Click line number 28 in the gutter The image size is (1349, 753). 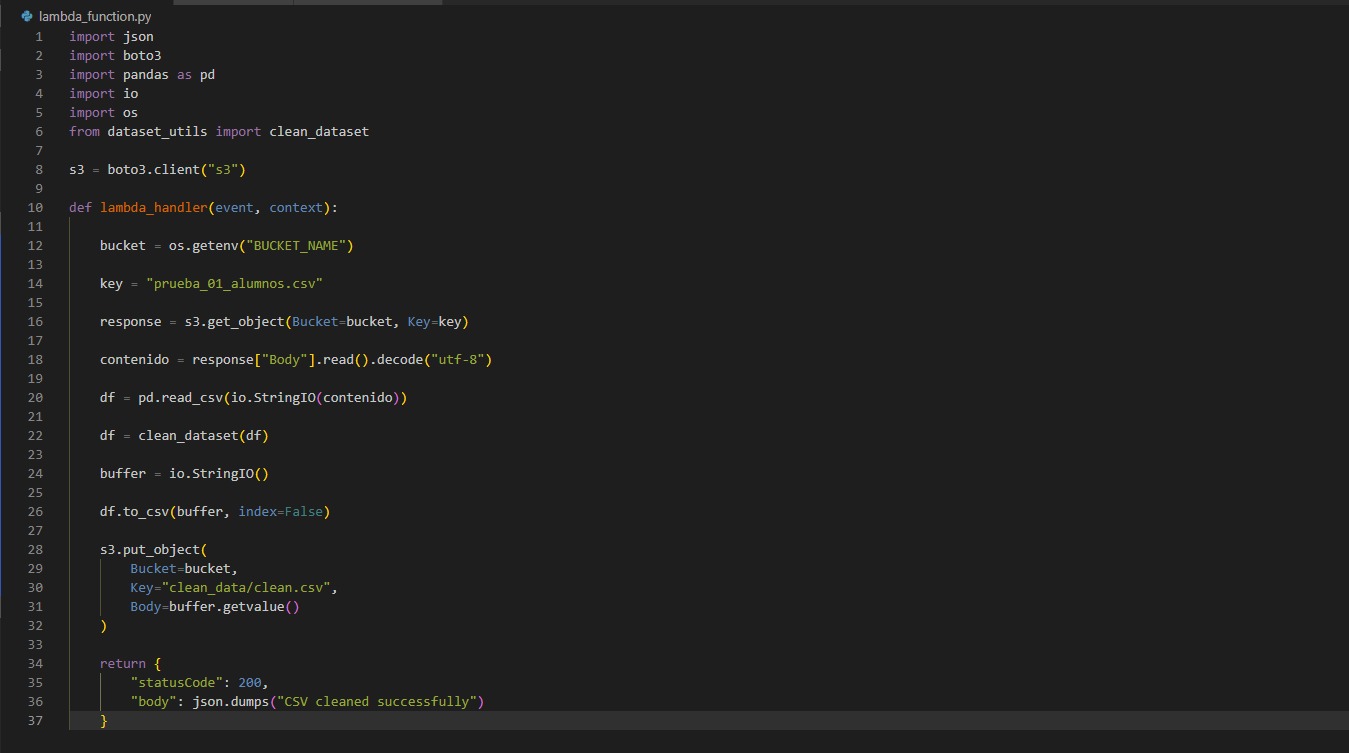pos(36,550)
